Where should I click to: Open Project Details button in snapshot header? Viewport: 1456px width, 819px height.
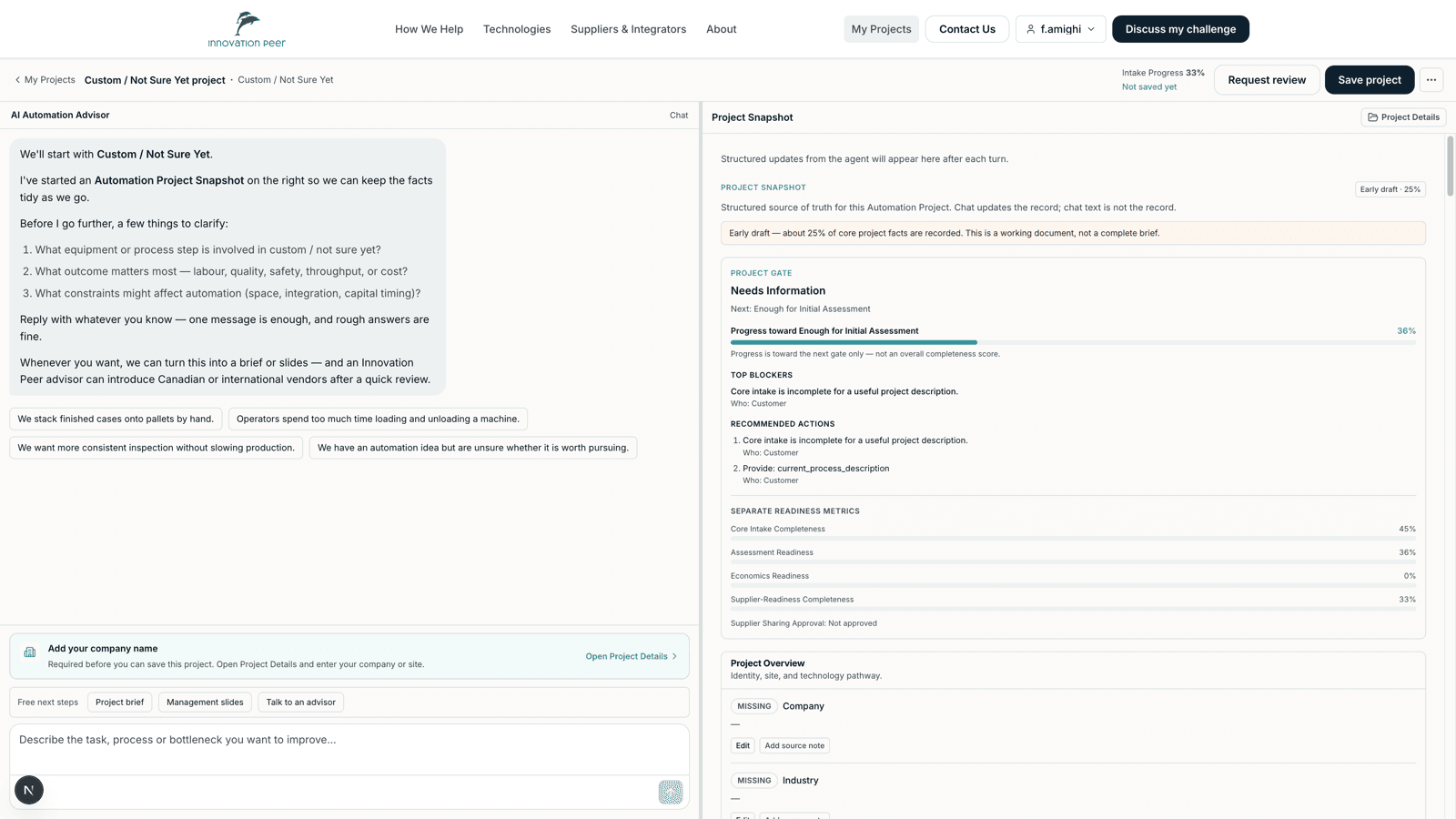pos(1403,117)
